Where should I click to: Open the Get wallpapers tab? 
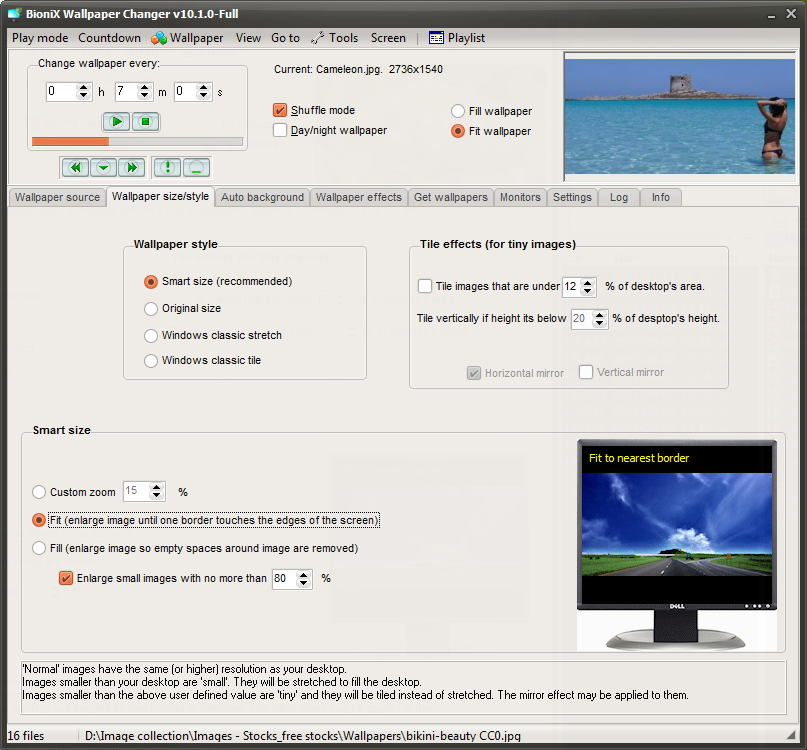(x=451, y=197)
